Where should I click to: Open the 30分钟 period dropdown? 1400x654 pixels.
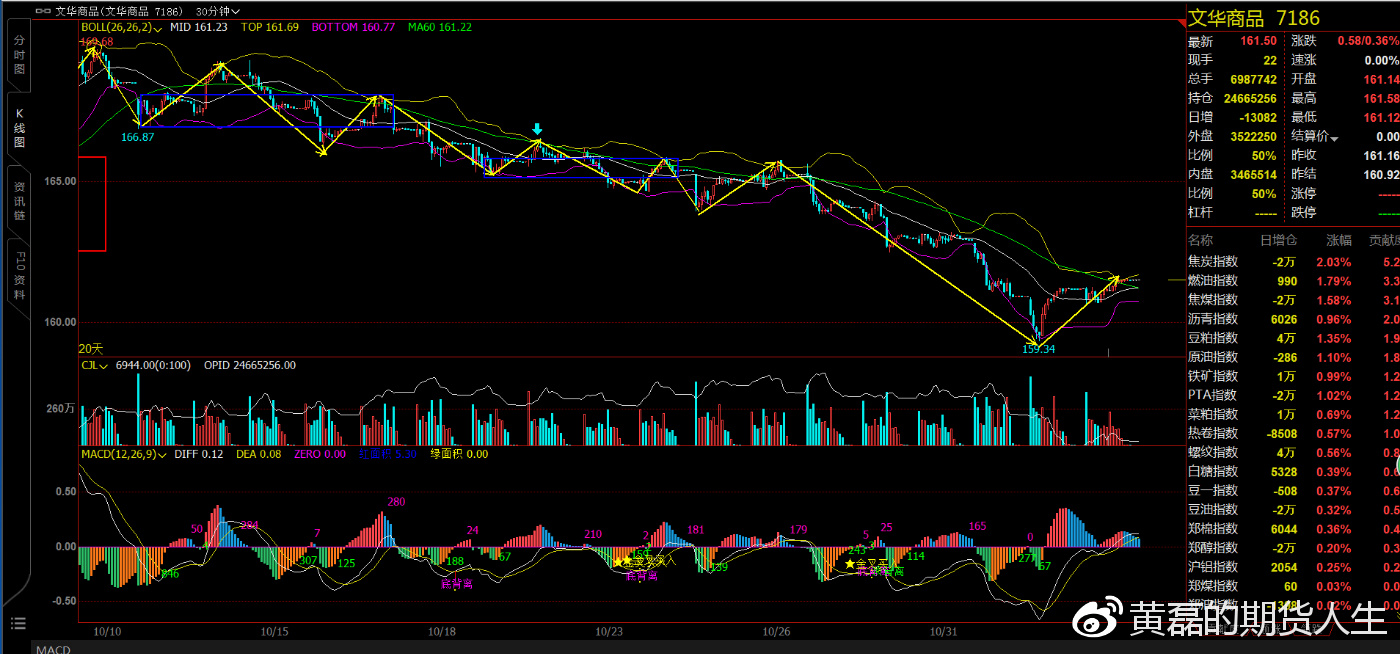tap(218, 11)
